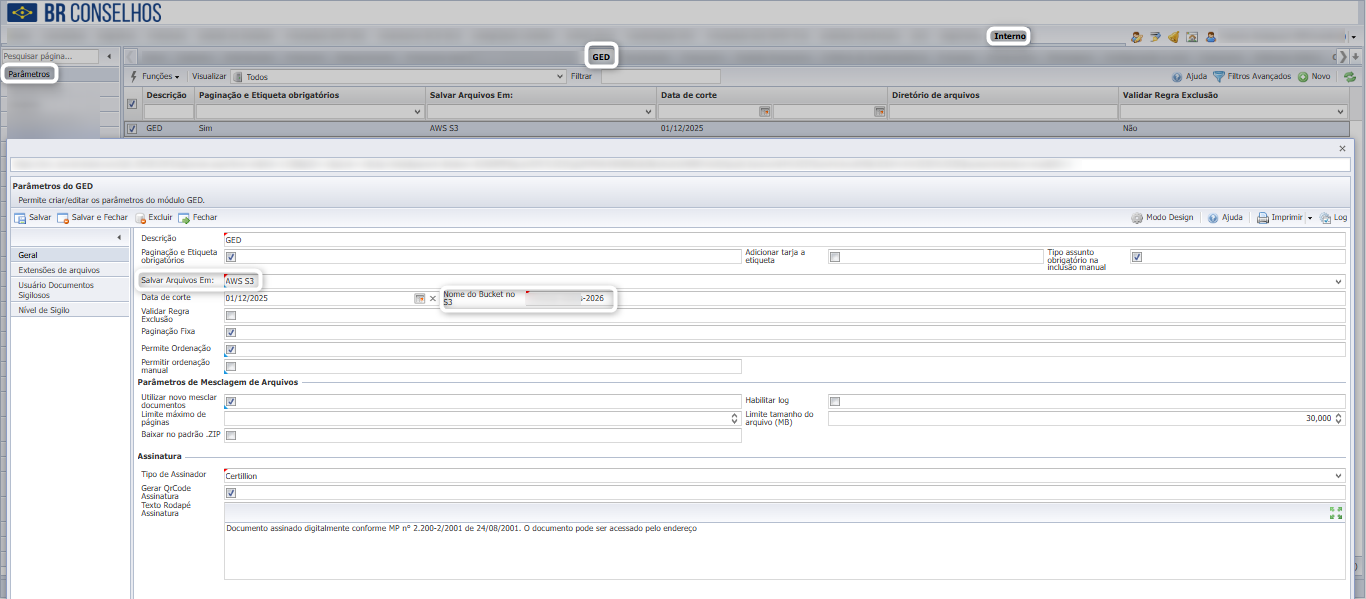Click the Excluir icon

(141, 218)
